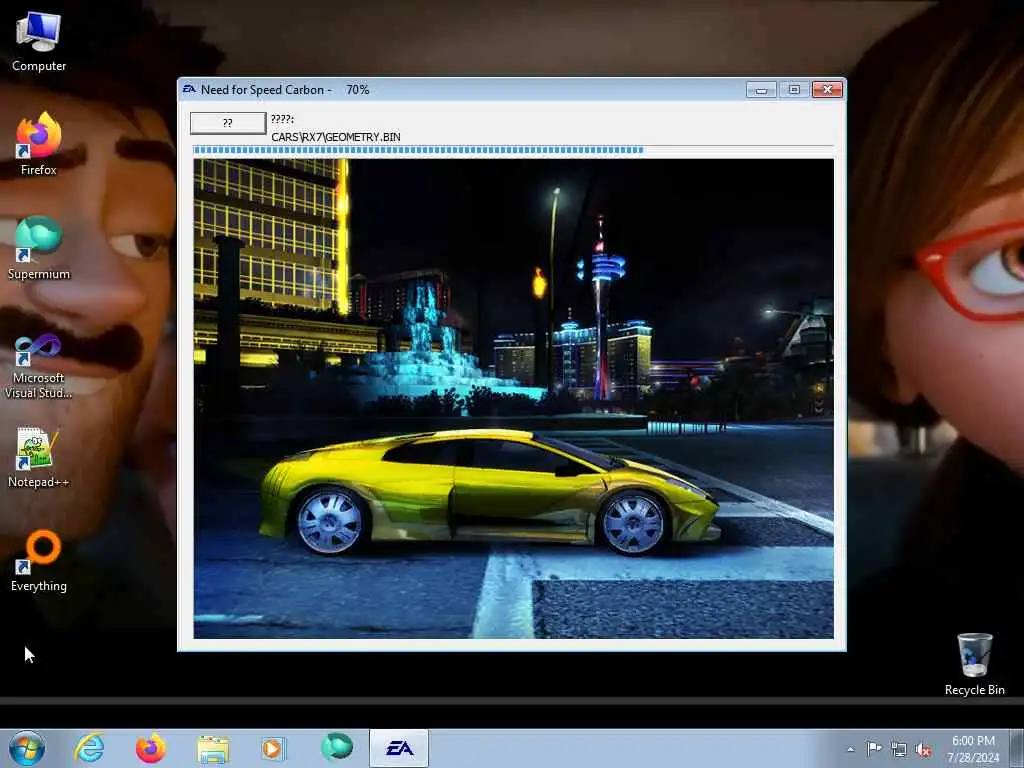Screen dimensions: 1024x768
Task: Click the EA logo in title bar
Action: 189,89
